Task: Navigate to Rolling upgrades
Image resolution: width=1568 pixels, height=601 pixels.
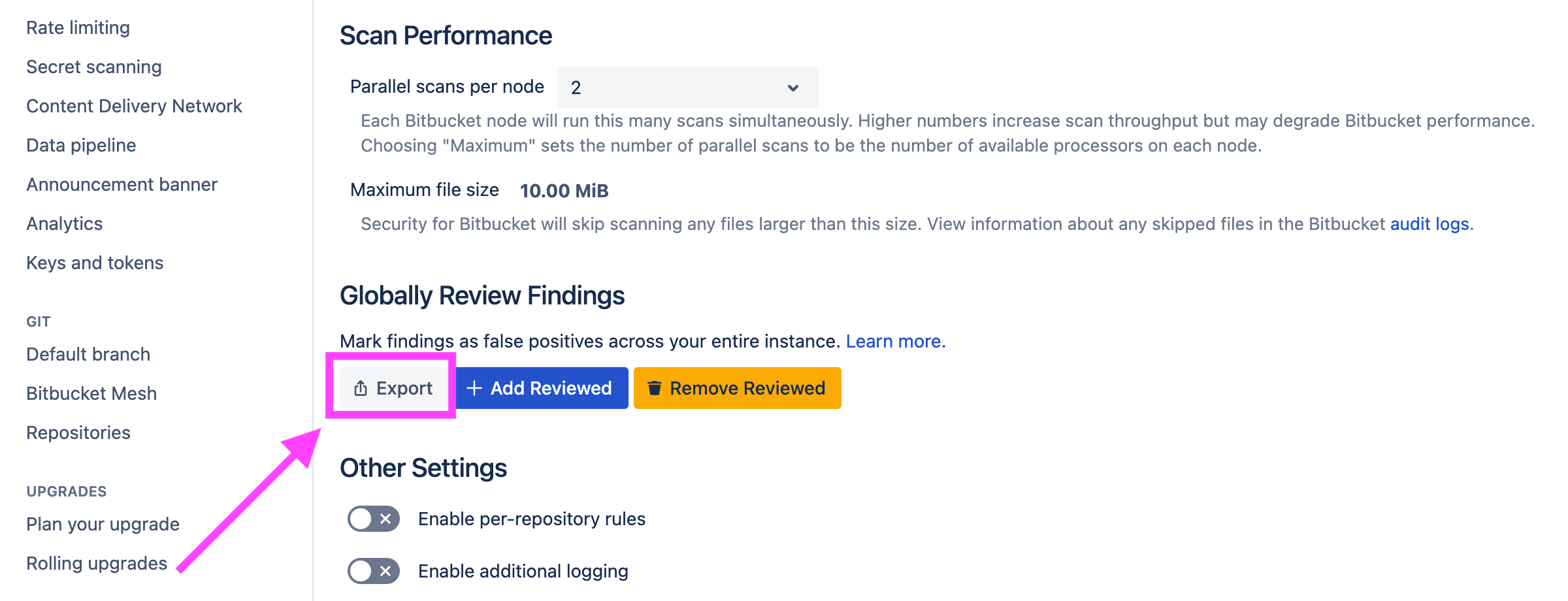Action: point(96,562)
